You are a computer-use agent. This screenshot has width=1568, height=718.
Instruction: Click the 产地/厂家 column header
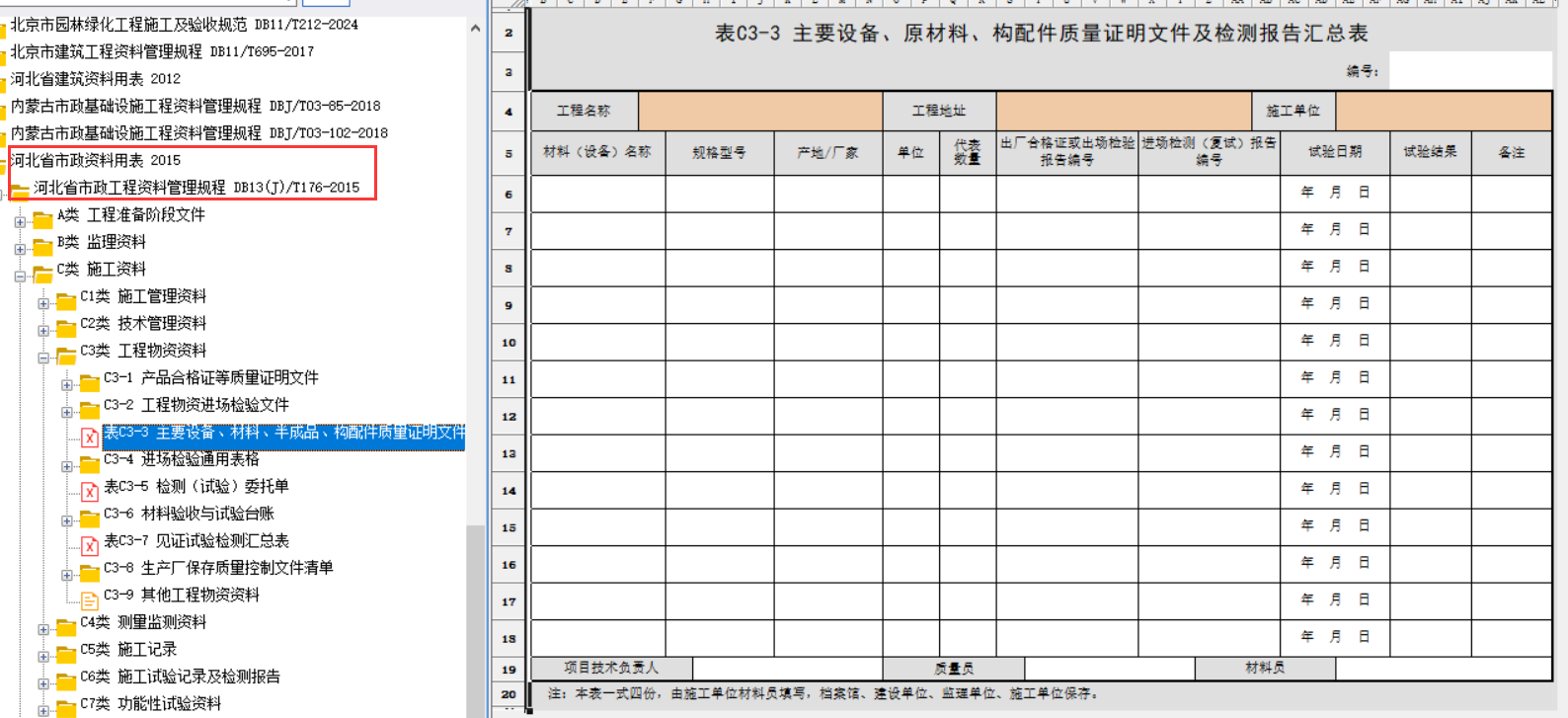pyautogui.click(x=827, y=153)
